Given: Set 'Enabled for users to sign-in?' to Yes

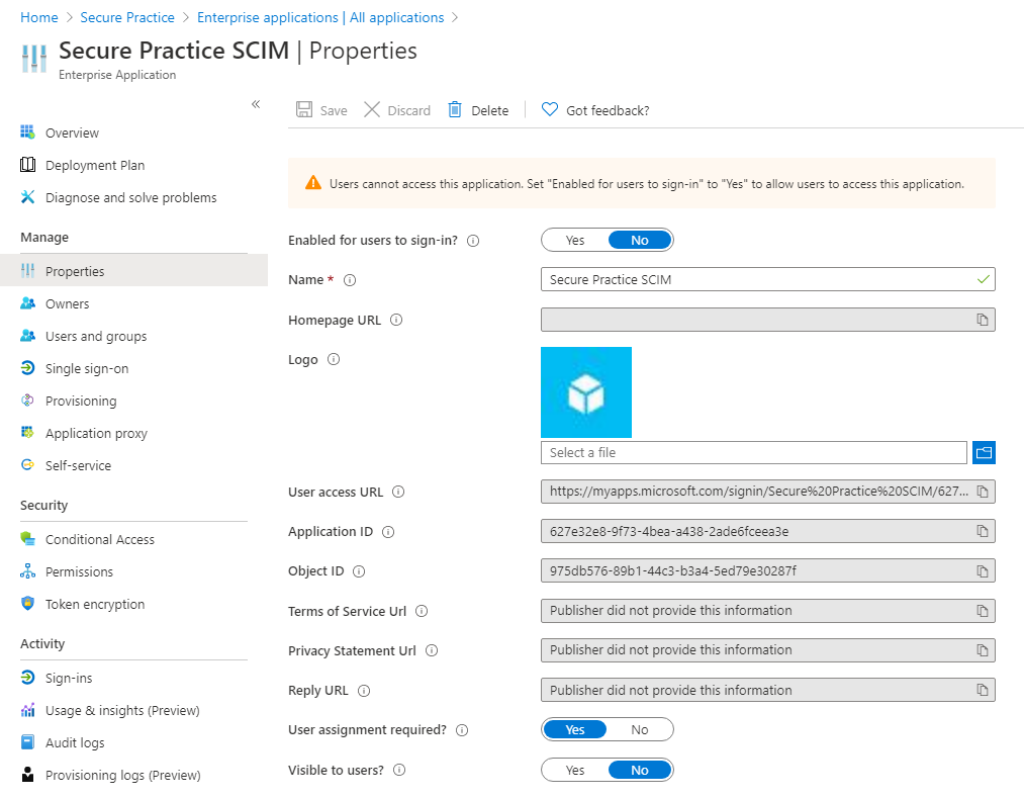Looking at the screenshot, I should [x=575, y=239].
